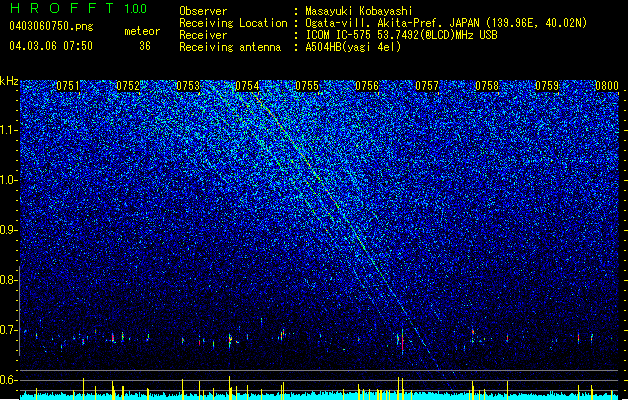The height and width of the screenshot is (400, 629).
Task: Click the 0.6 kHz axis label
Action: click(x=9, y=380)
